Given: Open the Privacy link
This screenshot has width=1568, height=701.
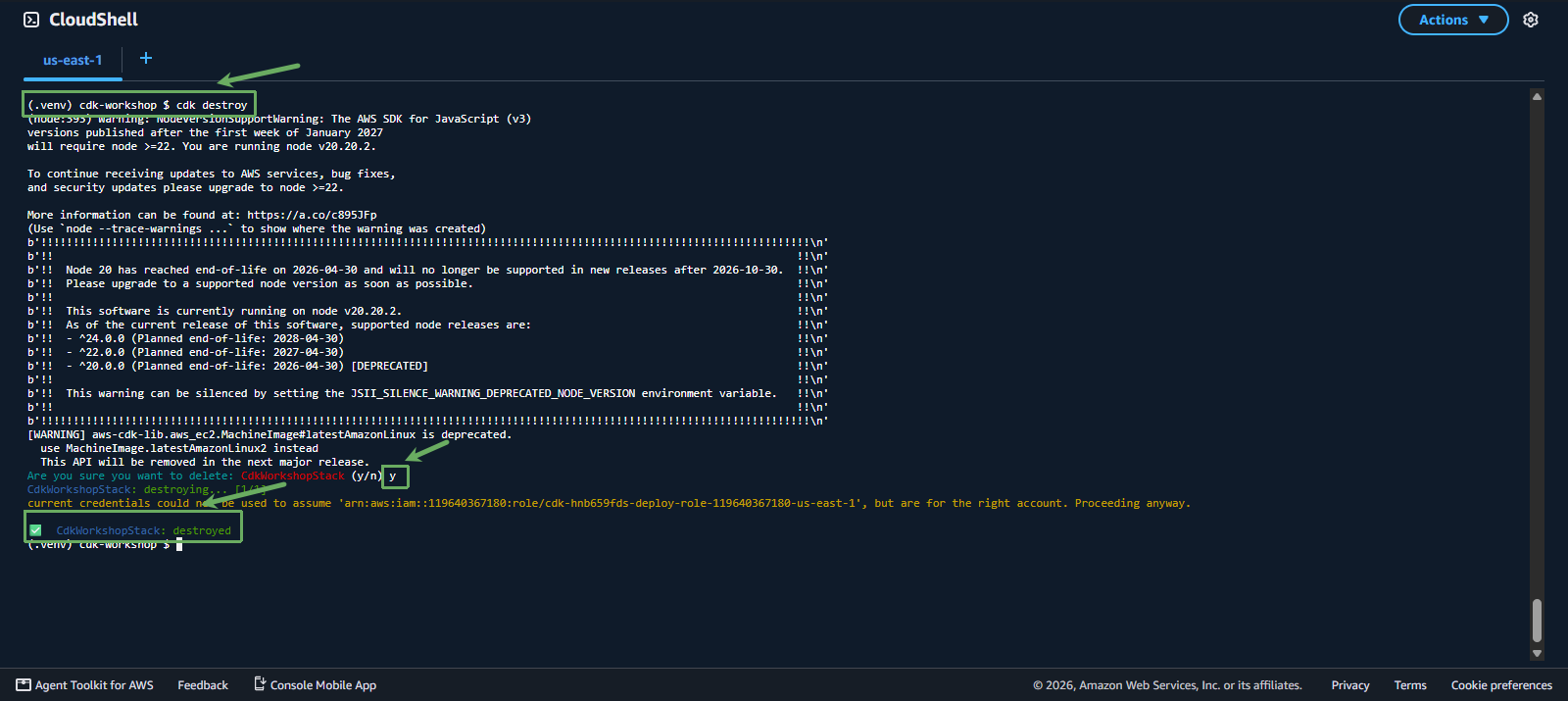Looking at the screenshot, I should (x=1350, y=685).
